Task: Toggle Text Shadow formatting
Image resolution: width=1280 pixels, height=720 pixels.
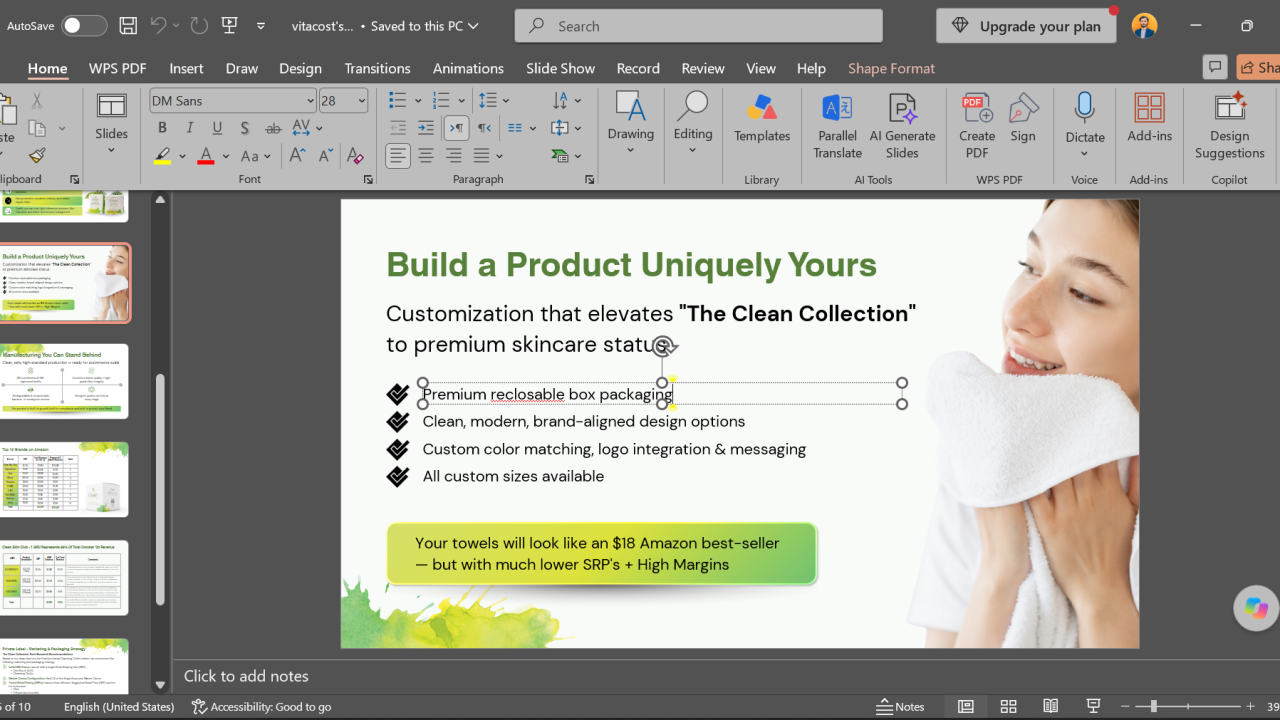Action: click(245, 128)
